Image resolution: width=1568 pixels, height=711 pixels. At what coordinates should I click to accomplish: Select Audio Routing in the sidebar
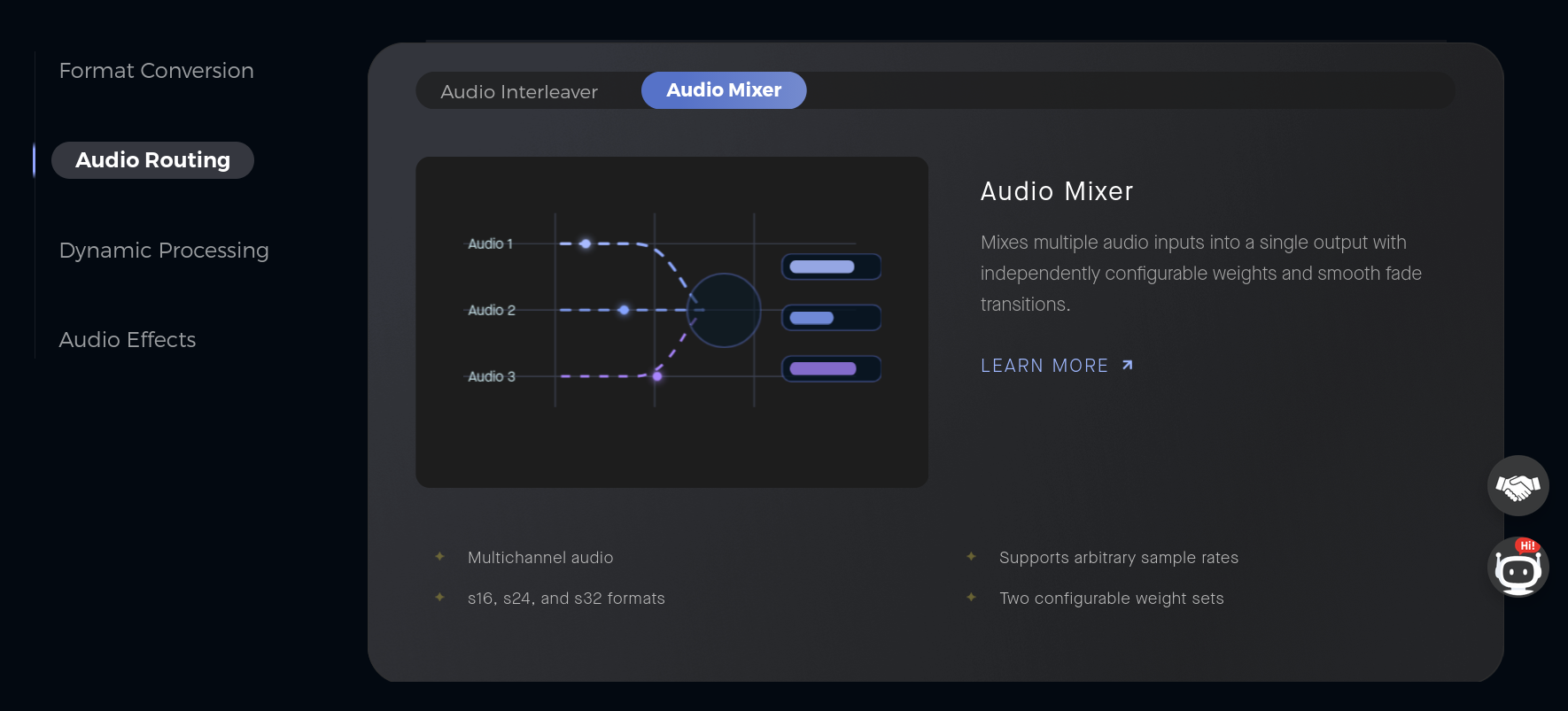coord(152,160)
